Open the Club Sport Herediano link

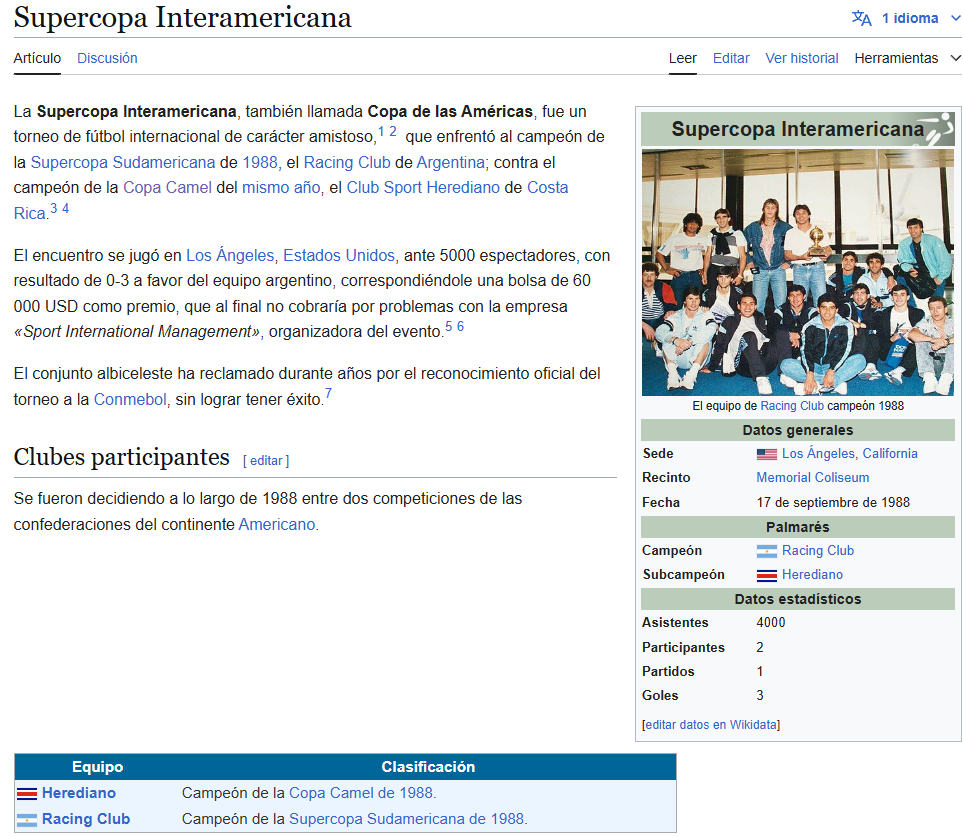pos(423,187)
